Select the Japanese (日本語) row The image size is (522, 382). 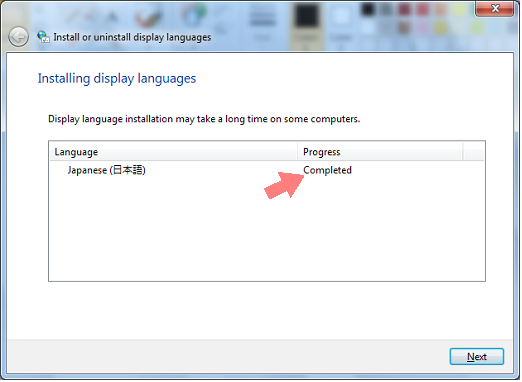coord(267,171)
